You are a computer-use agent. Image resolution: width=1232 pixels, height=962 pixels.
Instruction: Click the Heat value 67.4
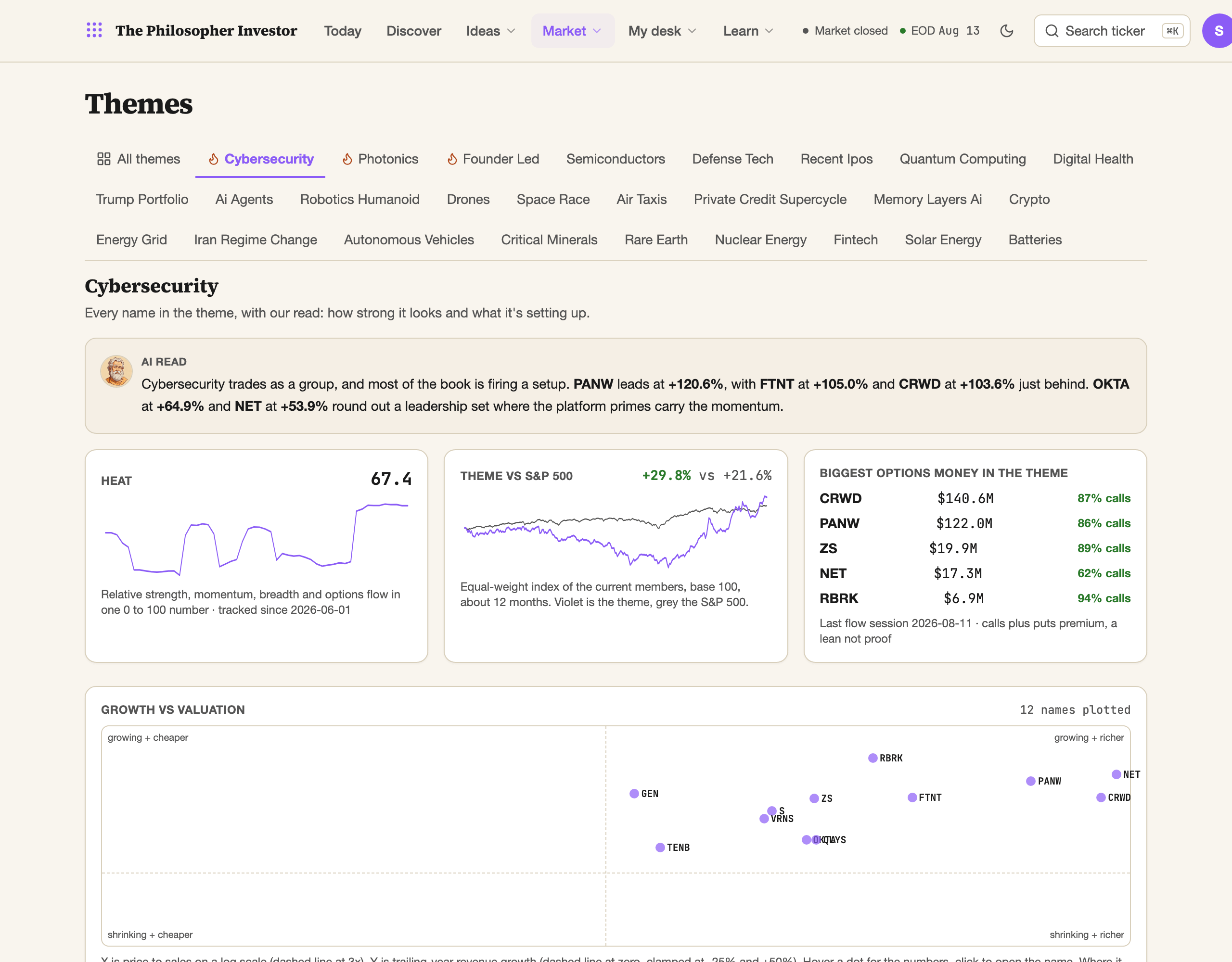[x=391, y=479]
